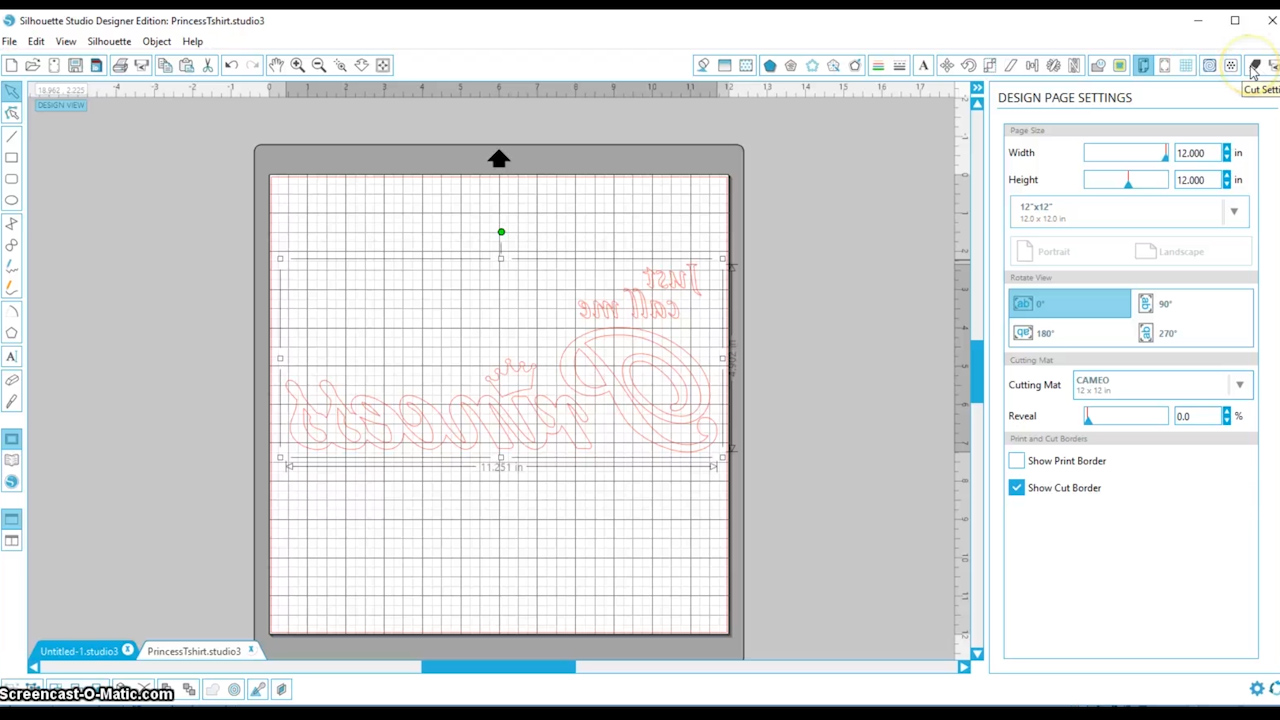Screen dimensions: 1280x720
Task: Open the Cutting Mat CAMEO dropdown
Action: [1162, 385]
